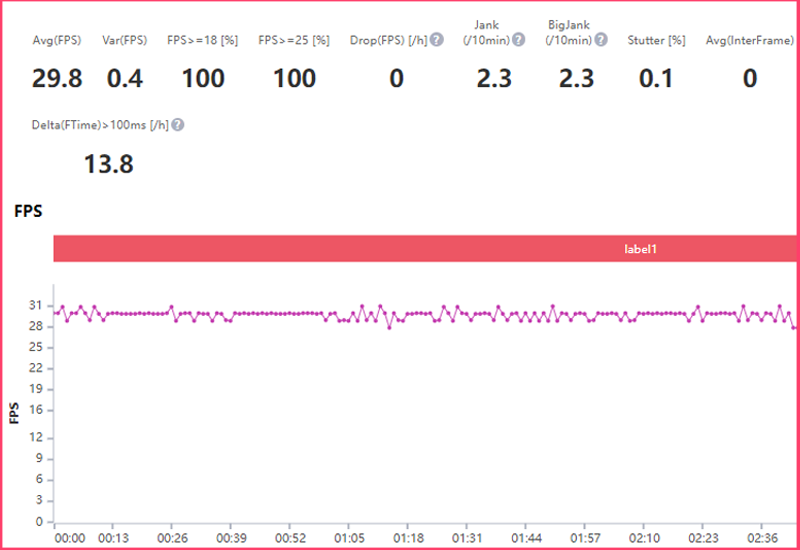Click the Delta(FTime) value 13.8

click(x=109, y=164)
